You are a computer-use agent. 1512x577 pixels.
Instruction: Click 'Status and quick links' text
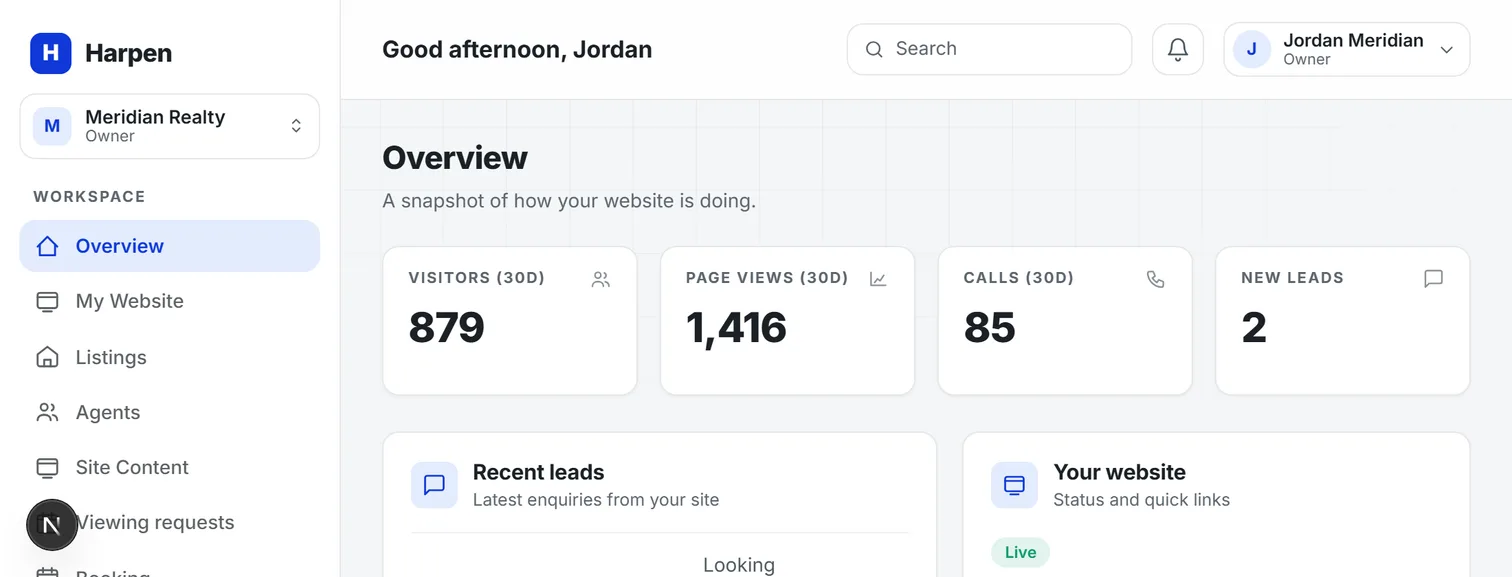pyautogui.click(x=1141, y=500)
